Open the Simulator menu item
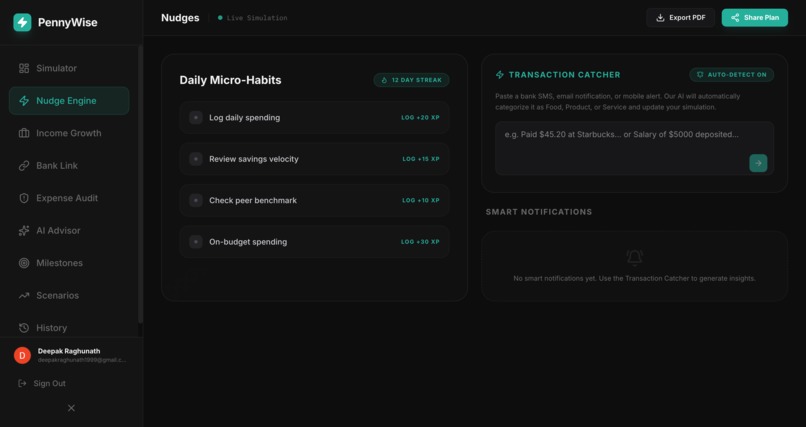The image size is (806, 427). pyautogui.click(x=69, y=68)
